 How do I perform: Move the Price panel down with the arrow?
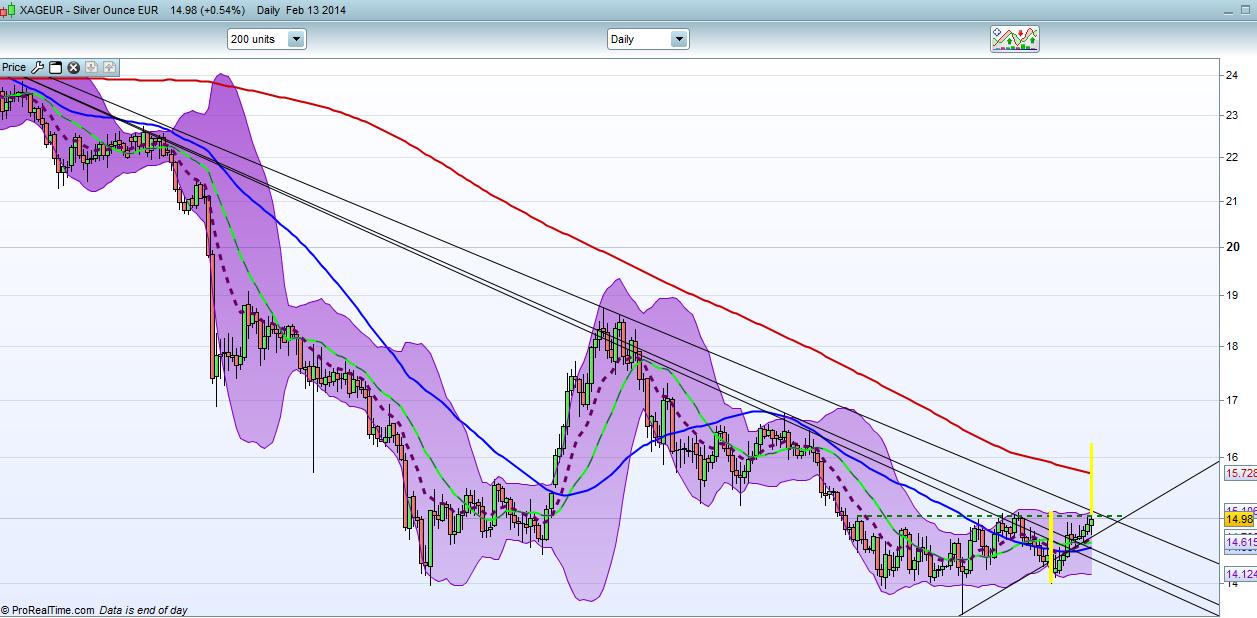point(91,68)
